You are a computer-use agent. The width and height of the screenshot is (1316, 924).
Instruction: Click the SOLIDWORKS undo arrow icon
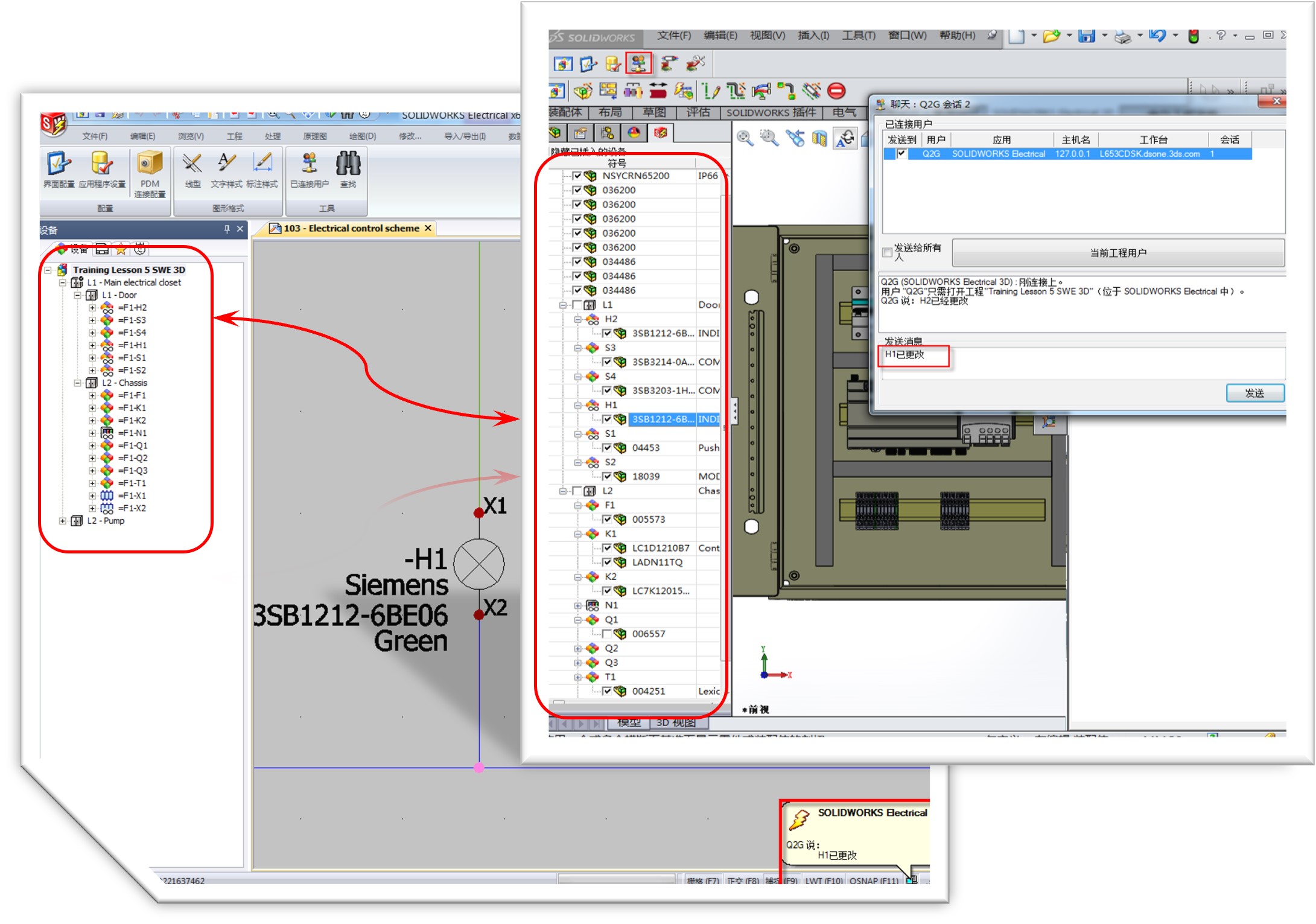pos(1157,36)
